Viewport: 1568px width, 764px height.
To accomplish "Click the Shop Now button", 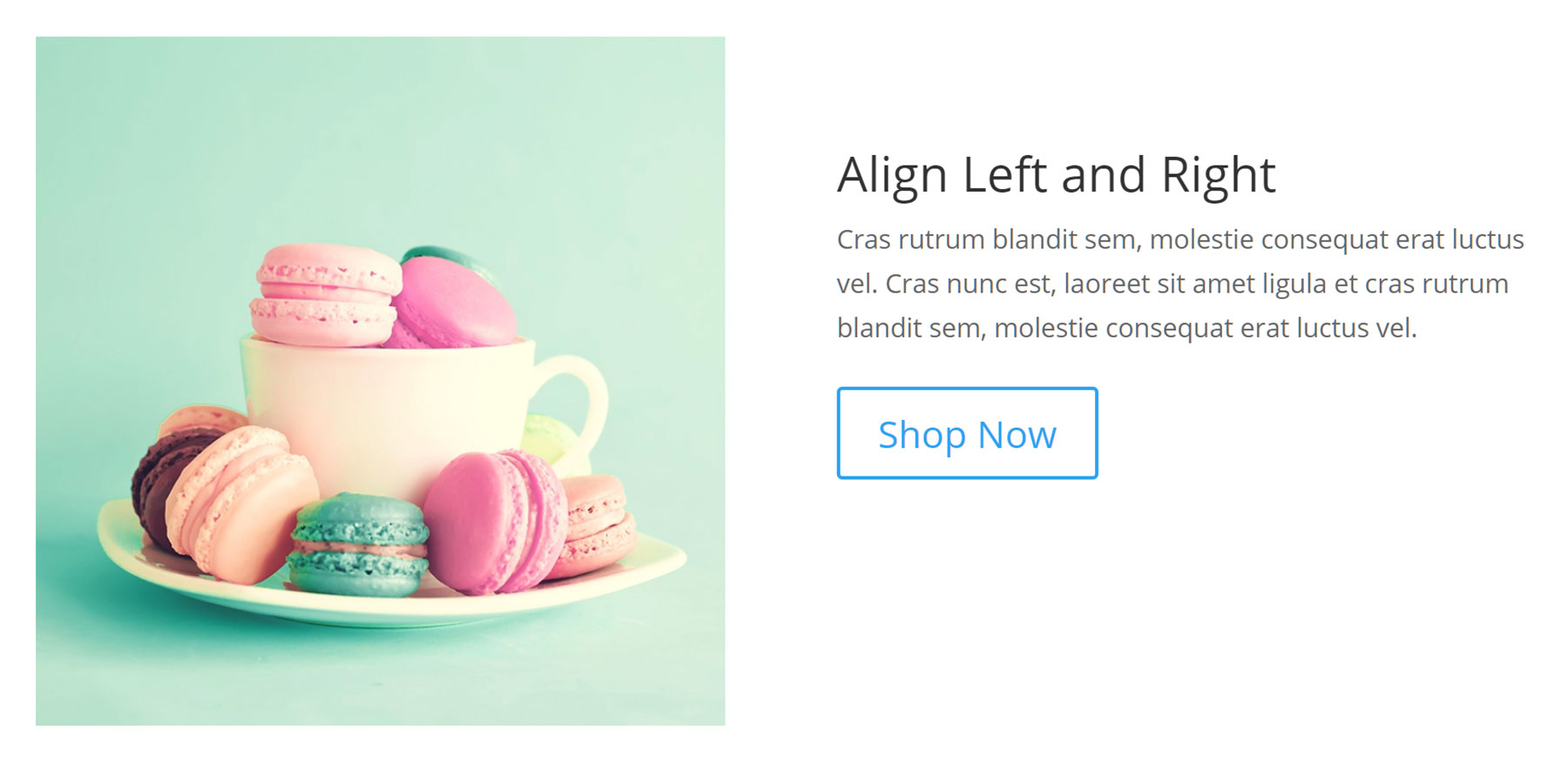I will click(967, 433).
